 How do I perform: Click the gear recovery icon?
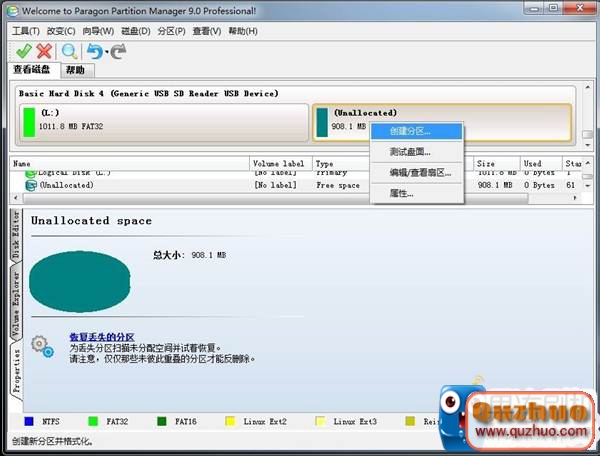(x=43, y=346)
